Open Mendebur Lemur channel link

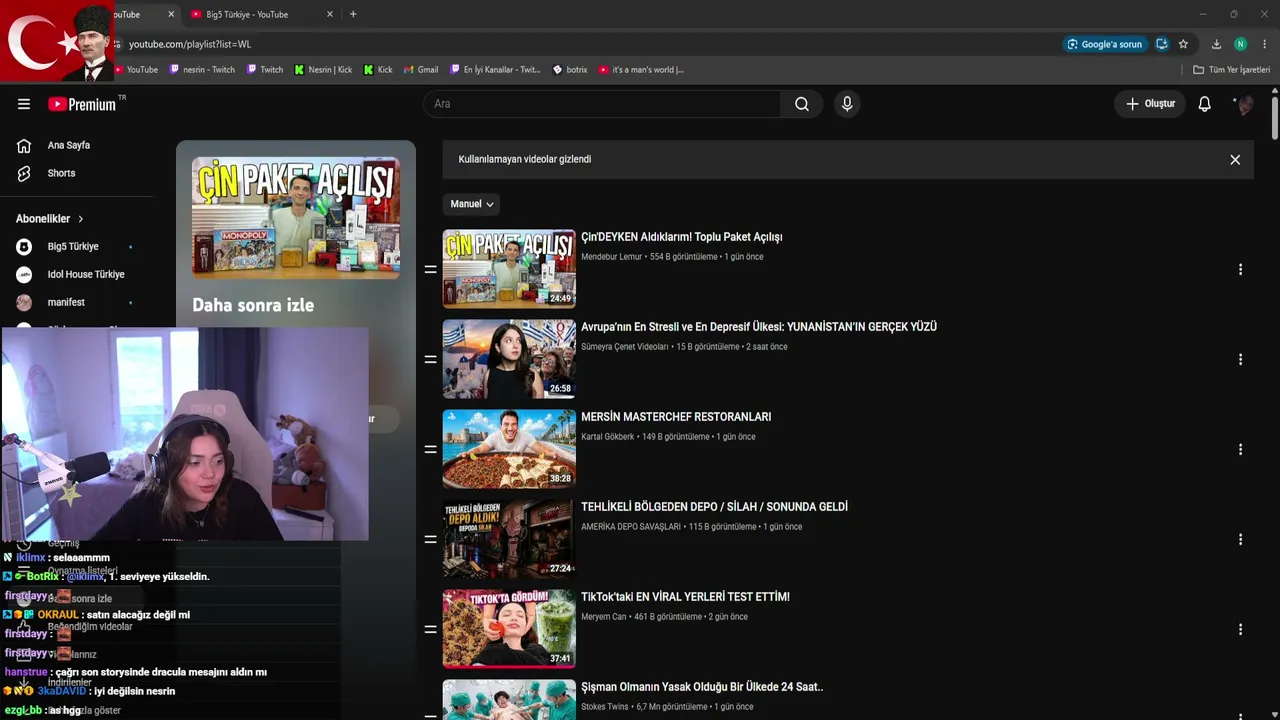click(x=611, y=257)
